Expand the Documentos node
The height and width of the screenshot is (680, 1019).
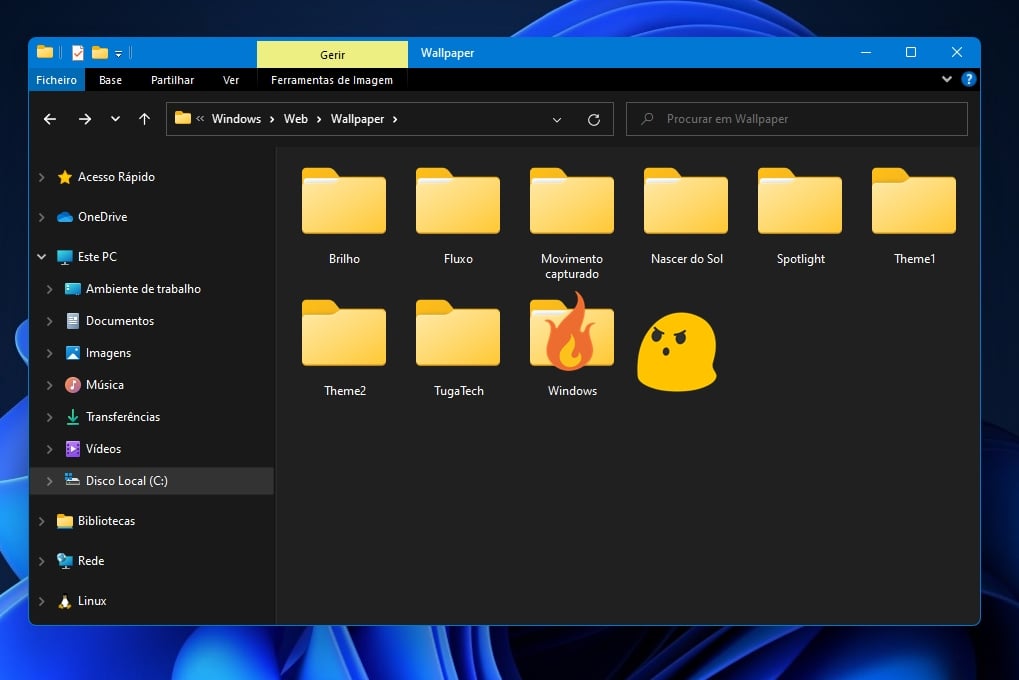click(49, 320)
